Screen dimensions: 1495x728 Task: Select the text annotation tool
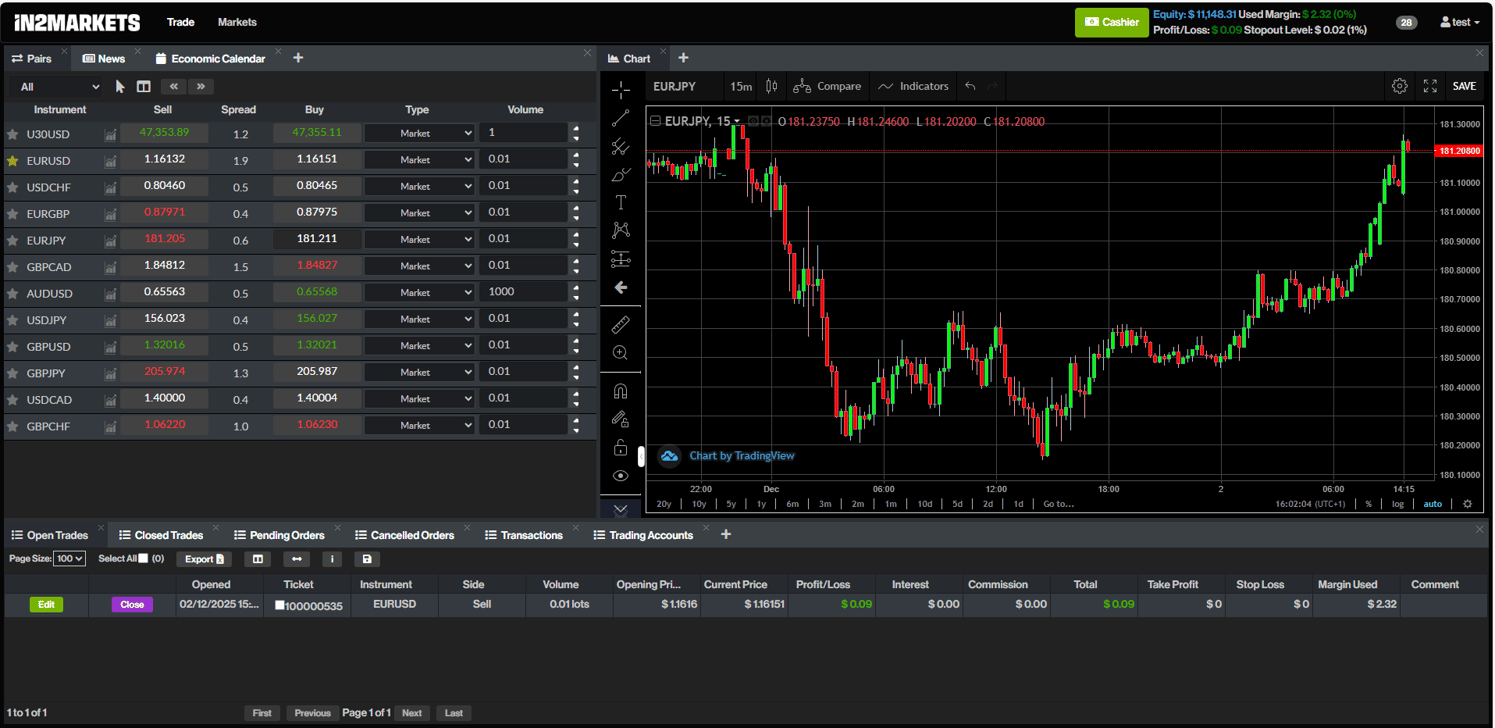click(x=621, y=203)
